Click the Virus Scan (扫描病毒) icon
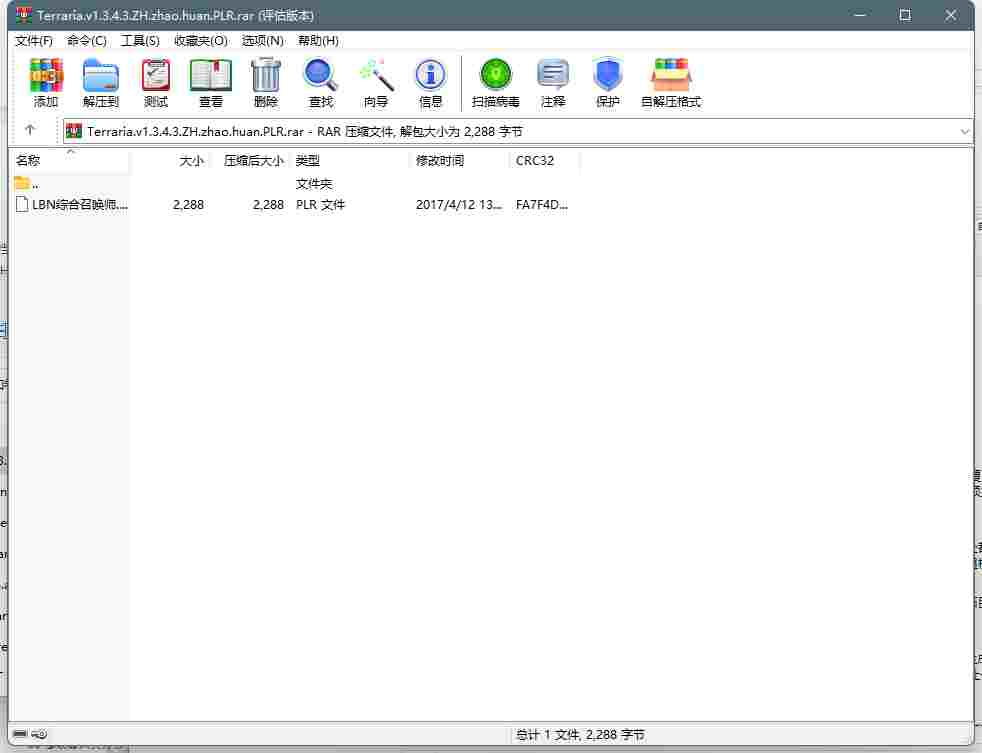 coord(495,82)
